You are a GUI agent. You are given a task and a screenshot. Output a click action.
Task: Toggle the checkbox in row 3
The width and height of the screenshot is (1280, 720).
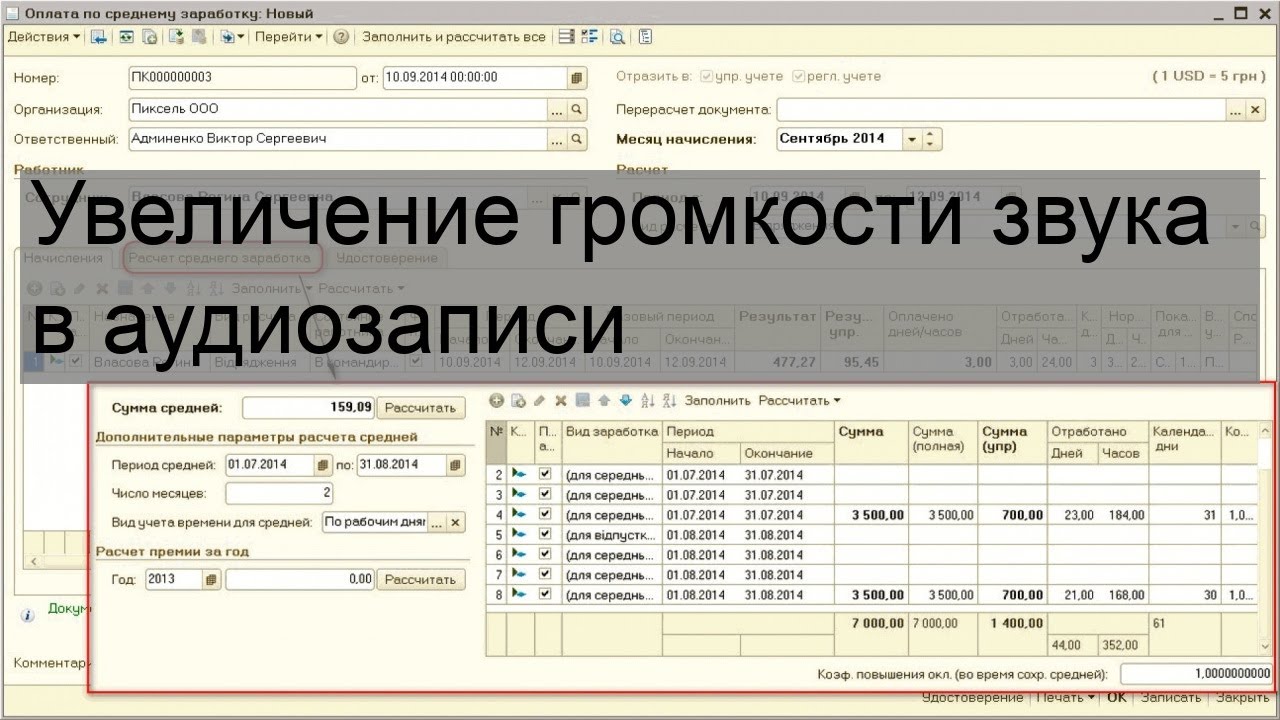[545, 494]
